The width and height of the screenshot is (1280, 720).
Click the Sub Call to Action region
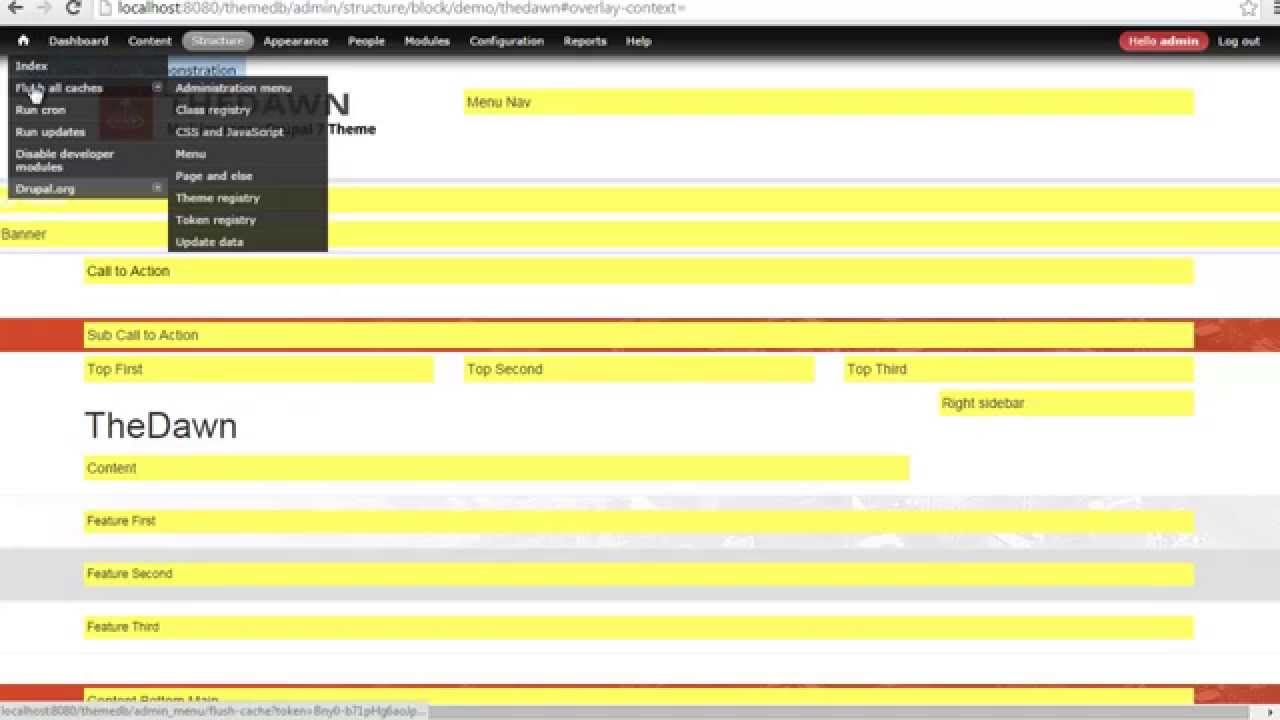[639, 335]
